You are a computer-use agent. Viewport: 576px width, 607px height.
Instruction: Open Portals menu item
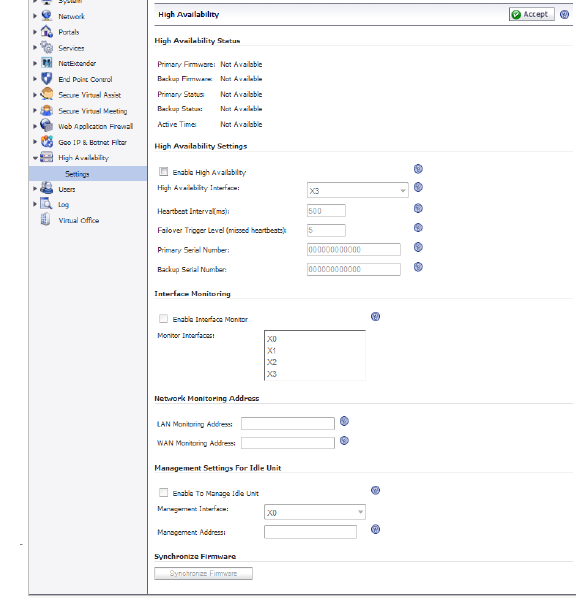pyautogui.click(x=69, y=32)
